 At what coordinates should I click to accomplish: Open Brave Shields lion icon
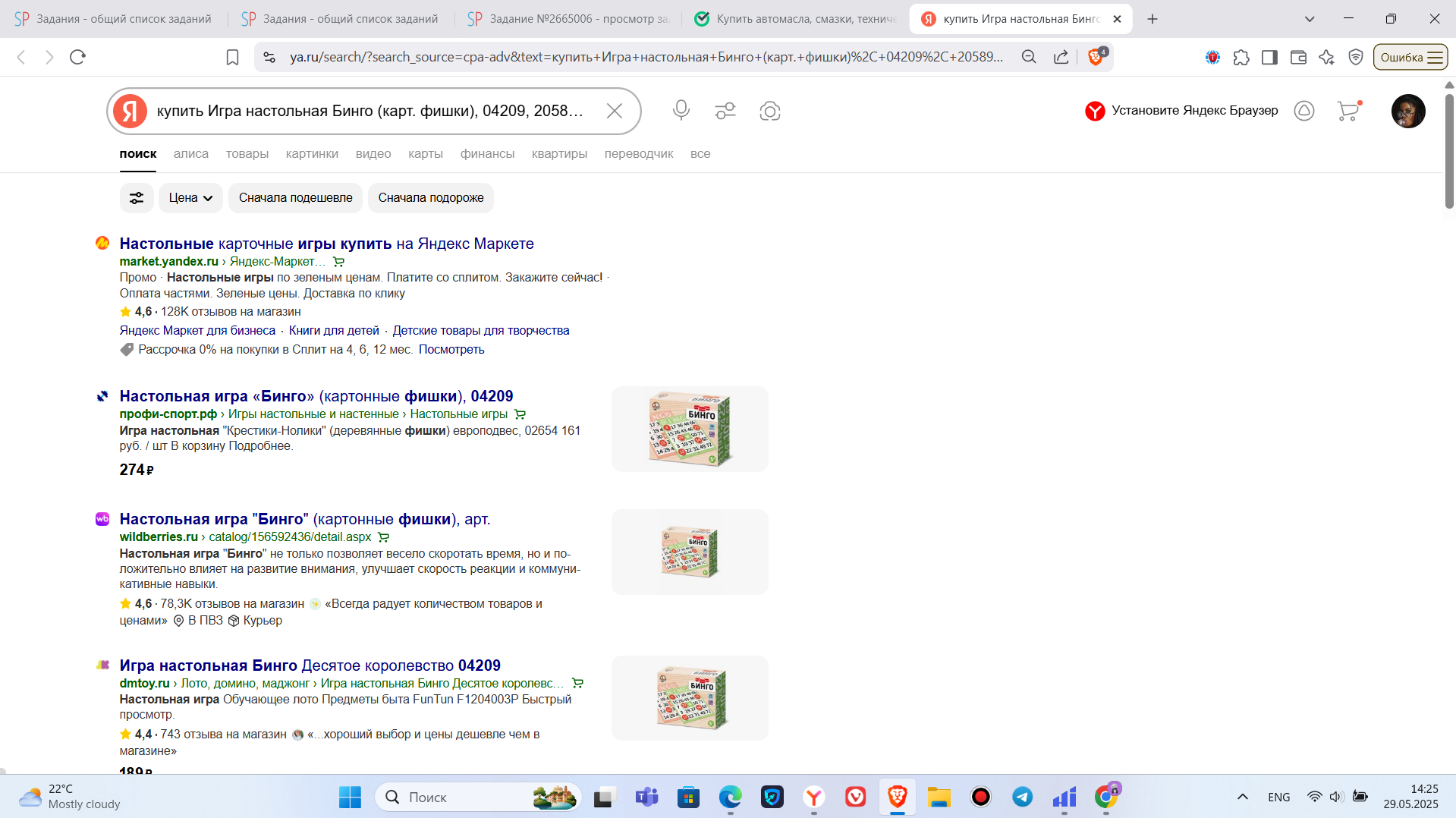click(1096, 56)
